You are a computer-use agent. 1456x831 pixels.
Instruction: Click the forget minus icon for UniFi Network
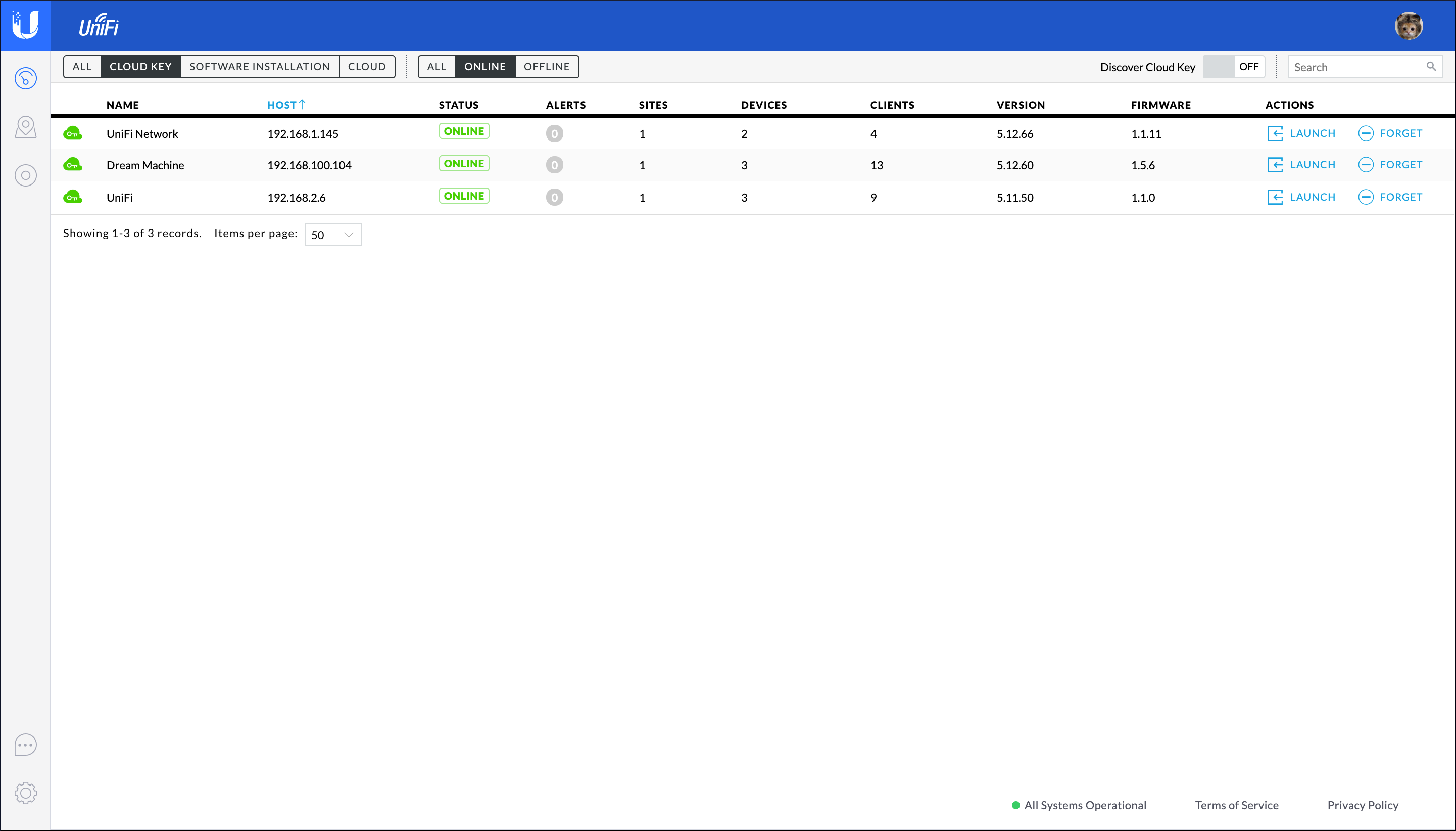click(1366, 133)
